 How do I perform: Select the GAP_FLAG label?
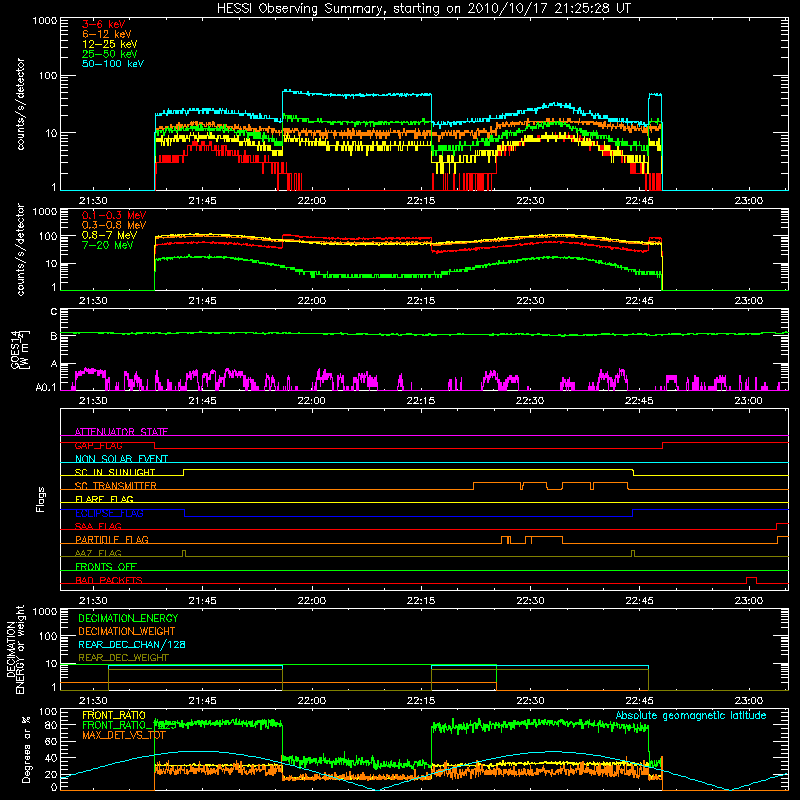tap(98, 445)
